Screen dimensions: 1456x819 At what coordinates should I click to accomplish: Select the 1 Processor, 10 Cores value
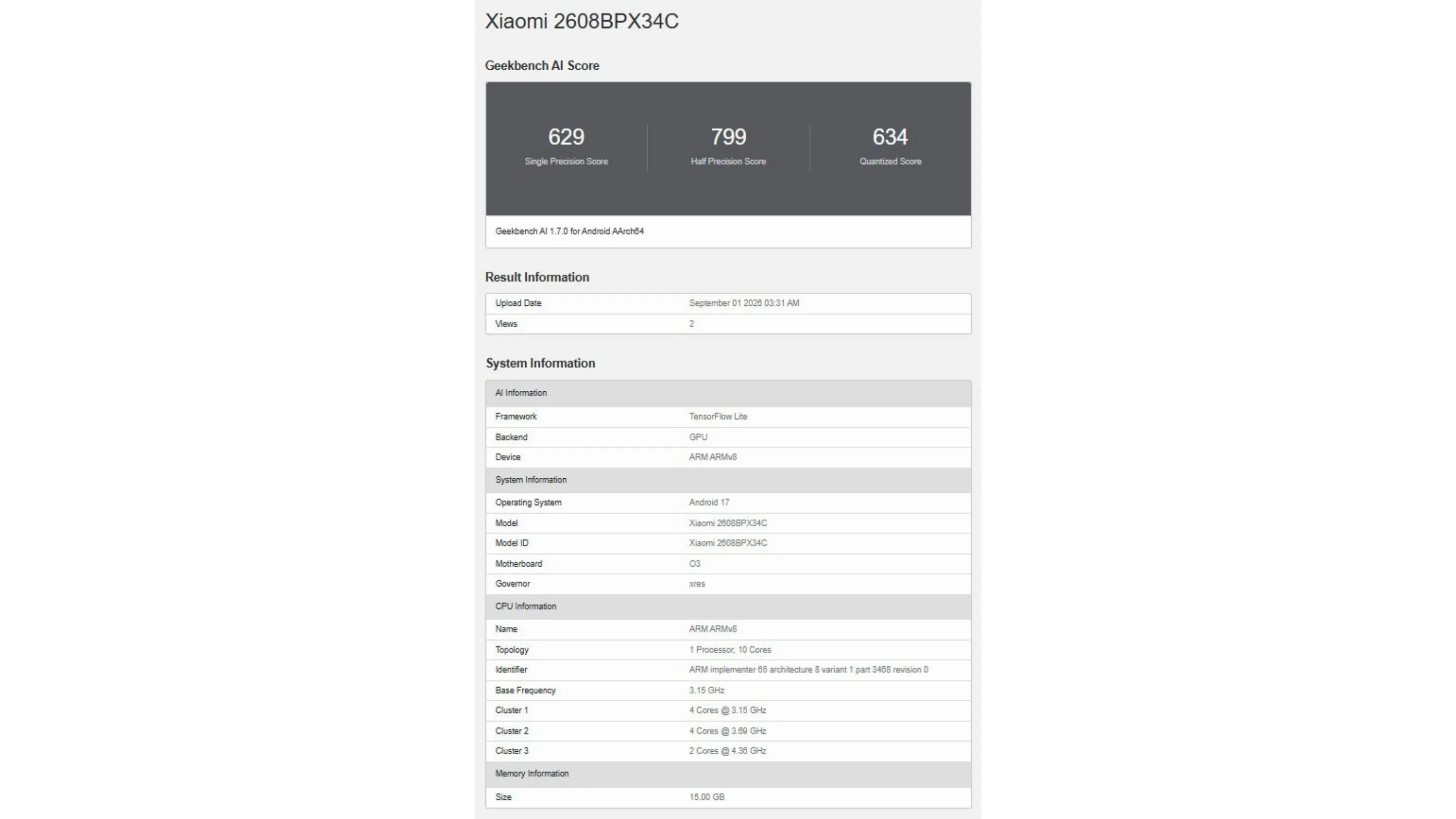point(730,650)
